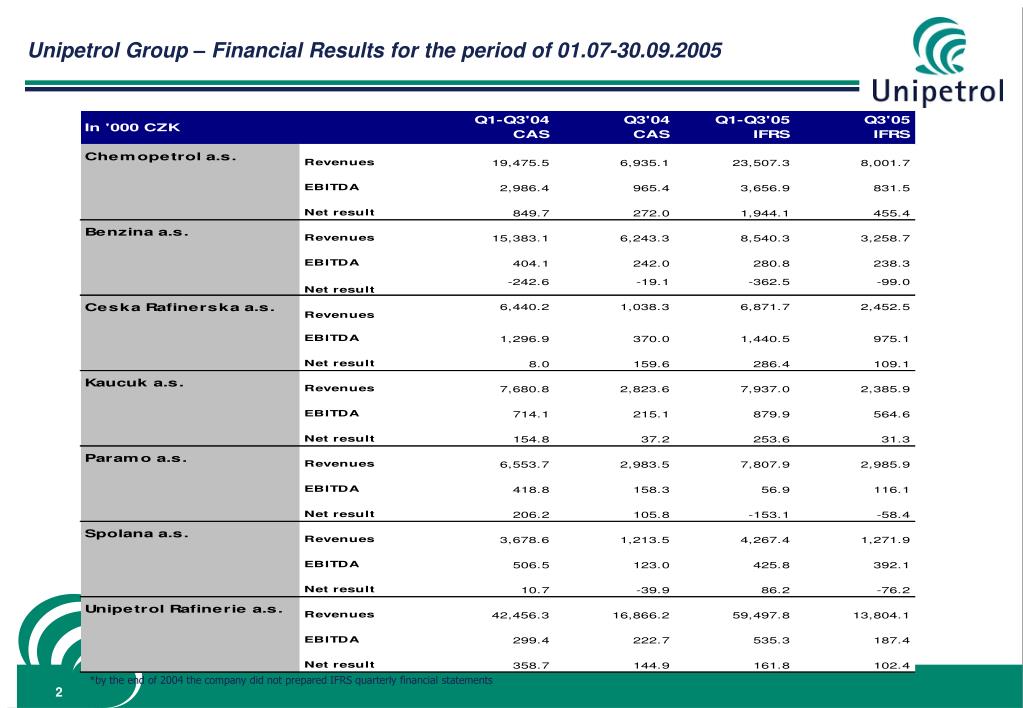Click the Spolana a.s. company name

click(x=137, y=533)
